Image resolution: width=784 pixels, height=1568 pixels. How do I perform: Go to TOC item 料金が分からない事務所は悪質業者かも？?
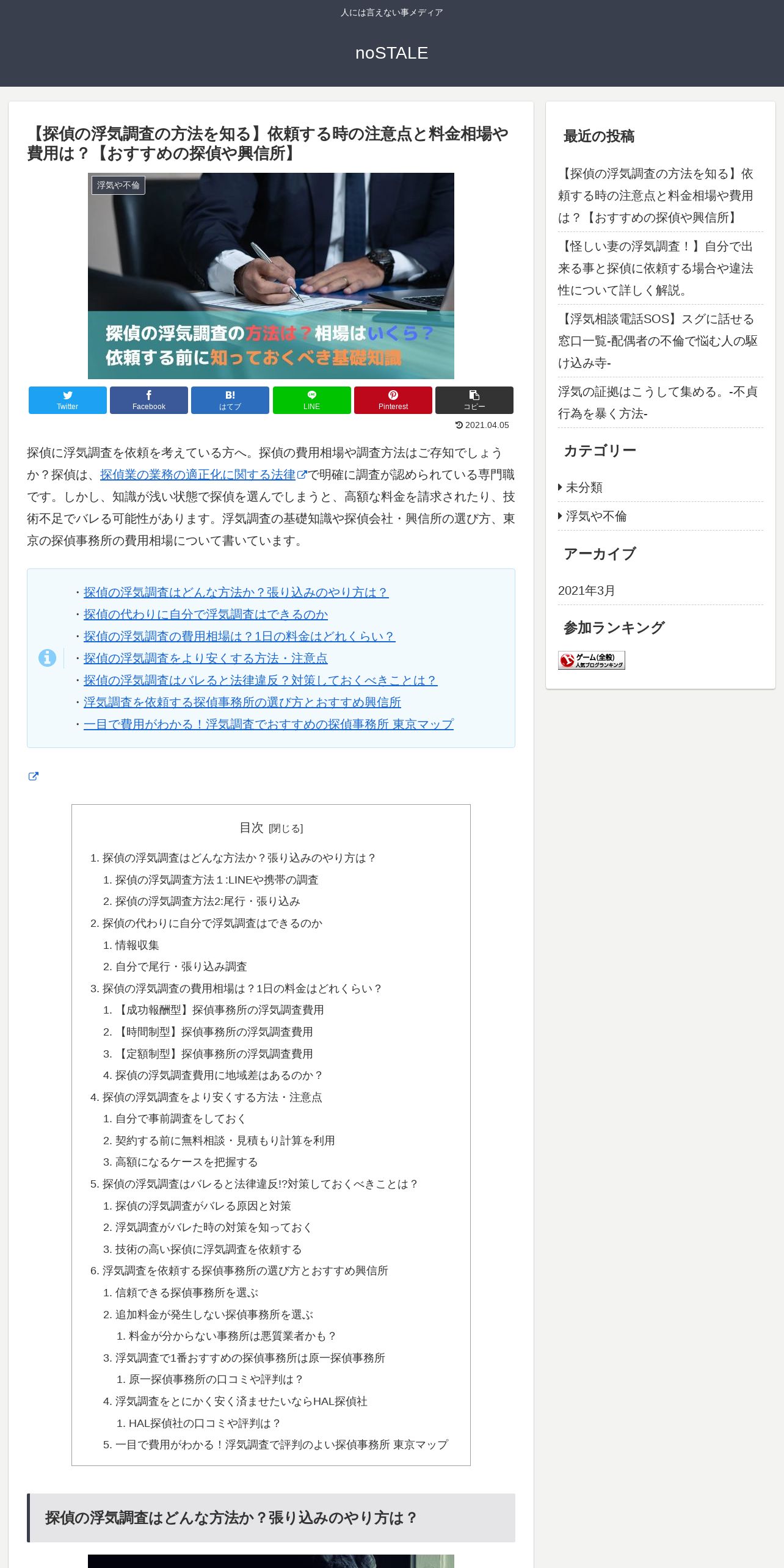tap(233, 1336)
